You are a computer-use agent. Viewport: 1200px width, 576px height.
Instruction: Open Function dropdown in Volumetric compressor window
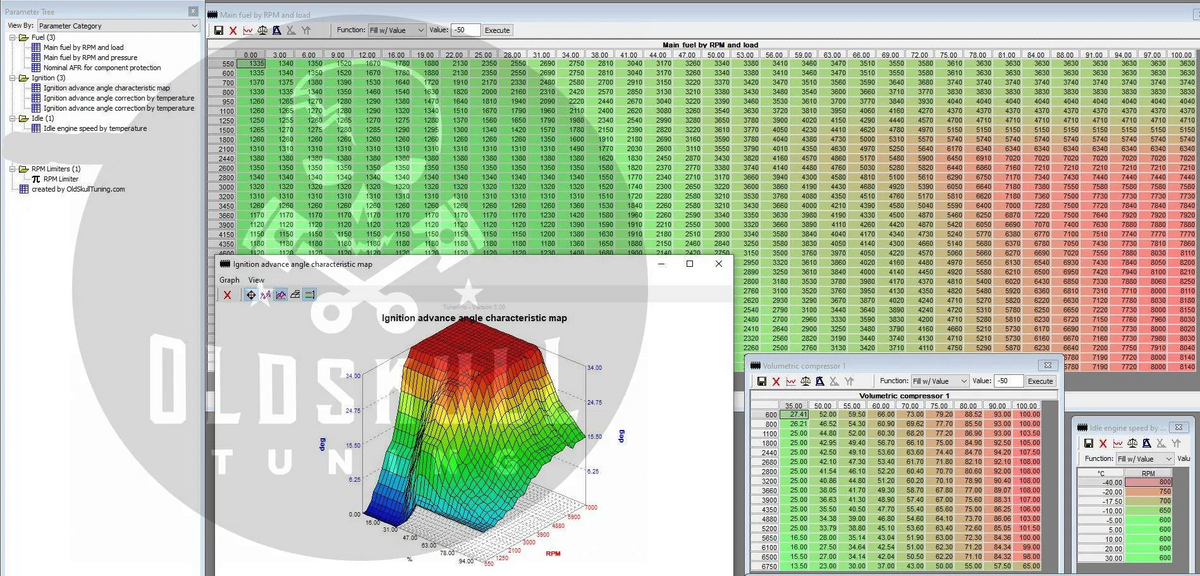pos(939,381)
